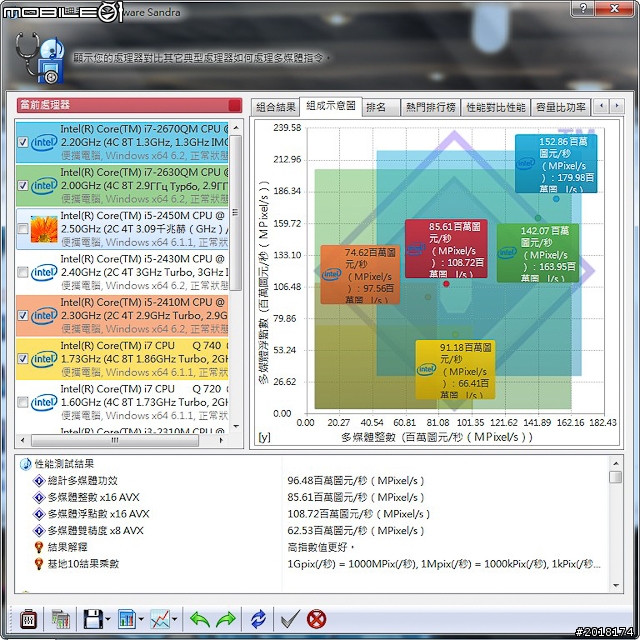Image resolution: width=640 pixels, height=640 pixels.
Task: Check the i7 Q 720 processor checkbox
Action: pyautogui.click(x=23, y=402)
